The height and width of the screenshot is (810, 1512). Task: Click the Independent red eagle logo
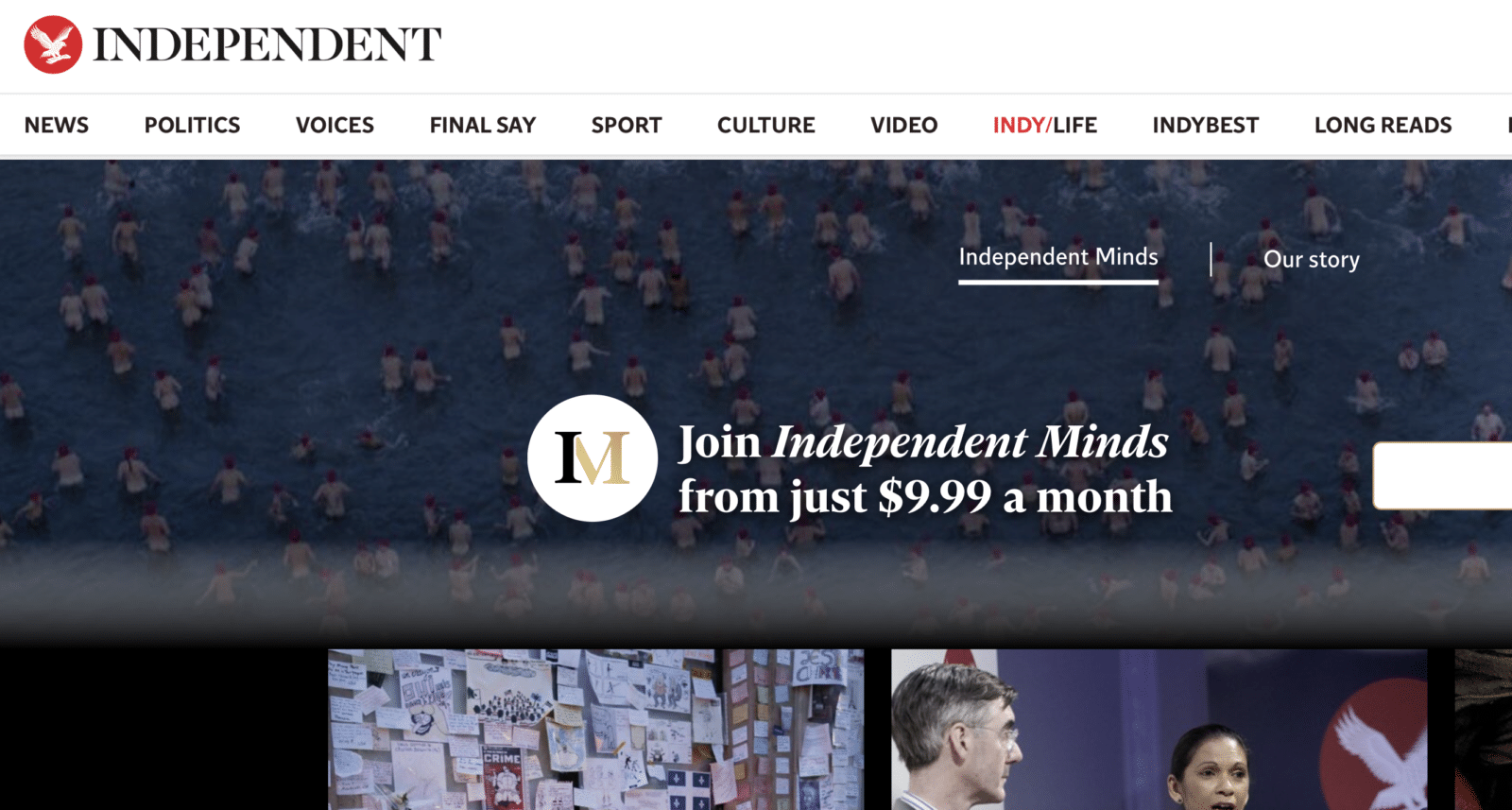pos(53,44)
